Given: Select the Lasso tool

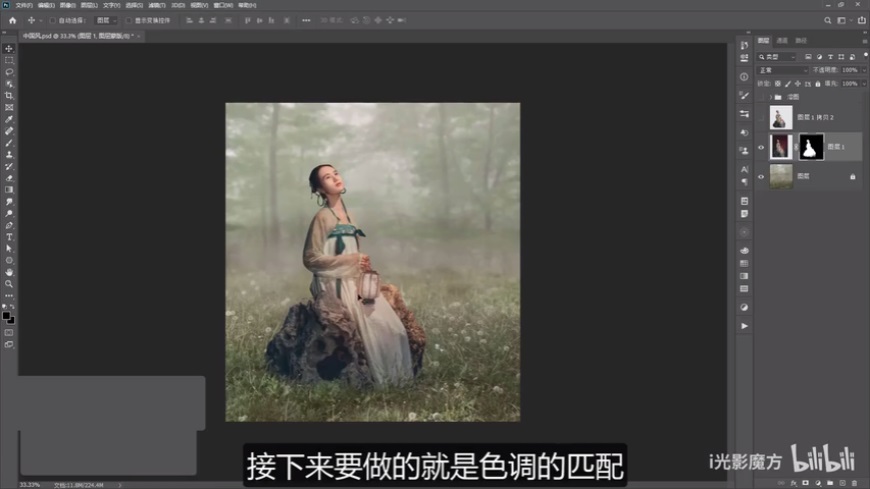Looking at the screenshot, I should (x=9, y=72).
